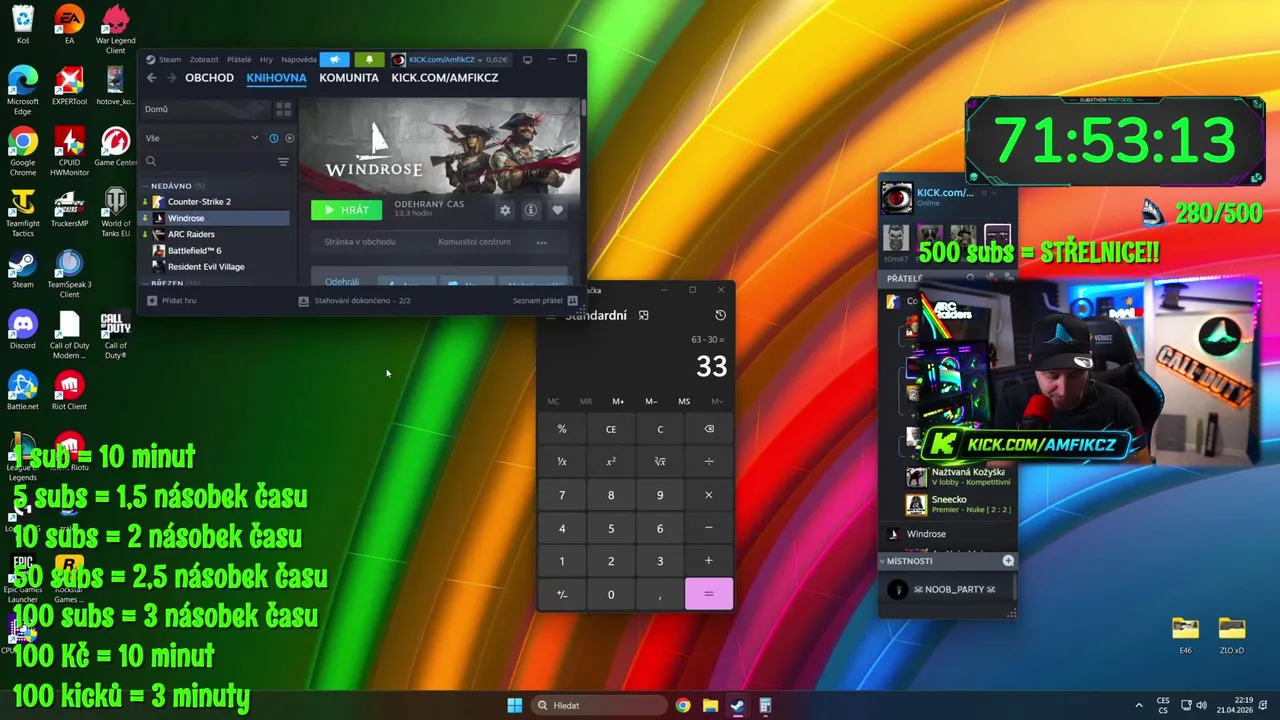This screenshot has height=720, width=1280.
Task: Open Windows Start button on taskbar
Action: [x=514, y=705]
